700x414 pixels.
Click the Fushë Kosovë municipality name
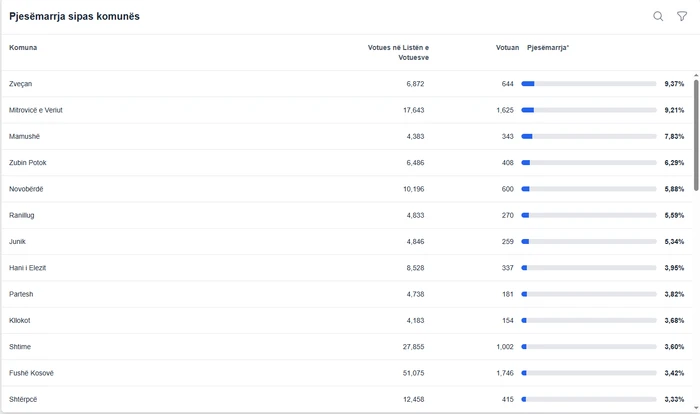[31, 373]
